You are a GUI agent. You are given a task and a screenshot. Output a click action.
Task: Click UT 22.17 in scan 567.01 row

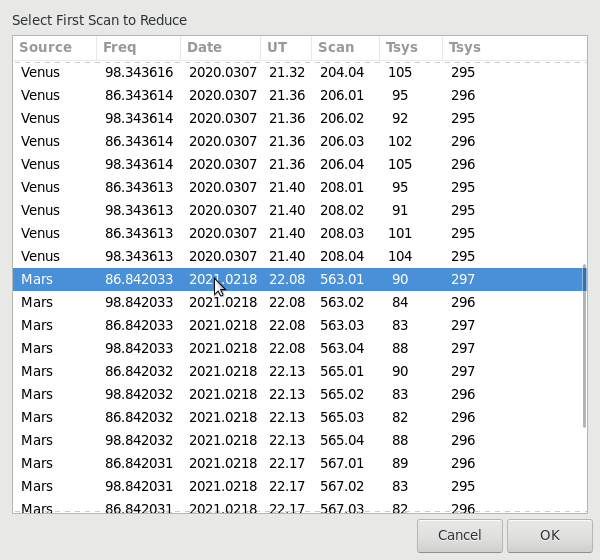[287, 463]
